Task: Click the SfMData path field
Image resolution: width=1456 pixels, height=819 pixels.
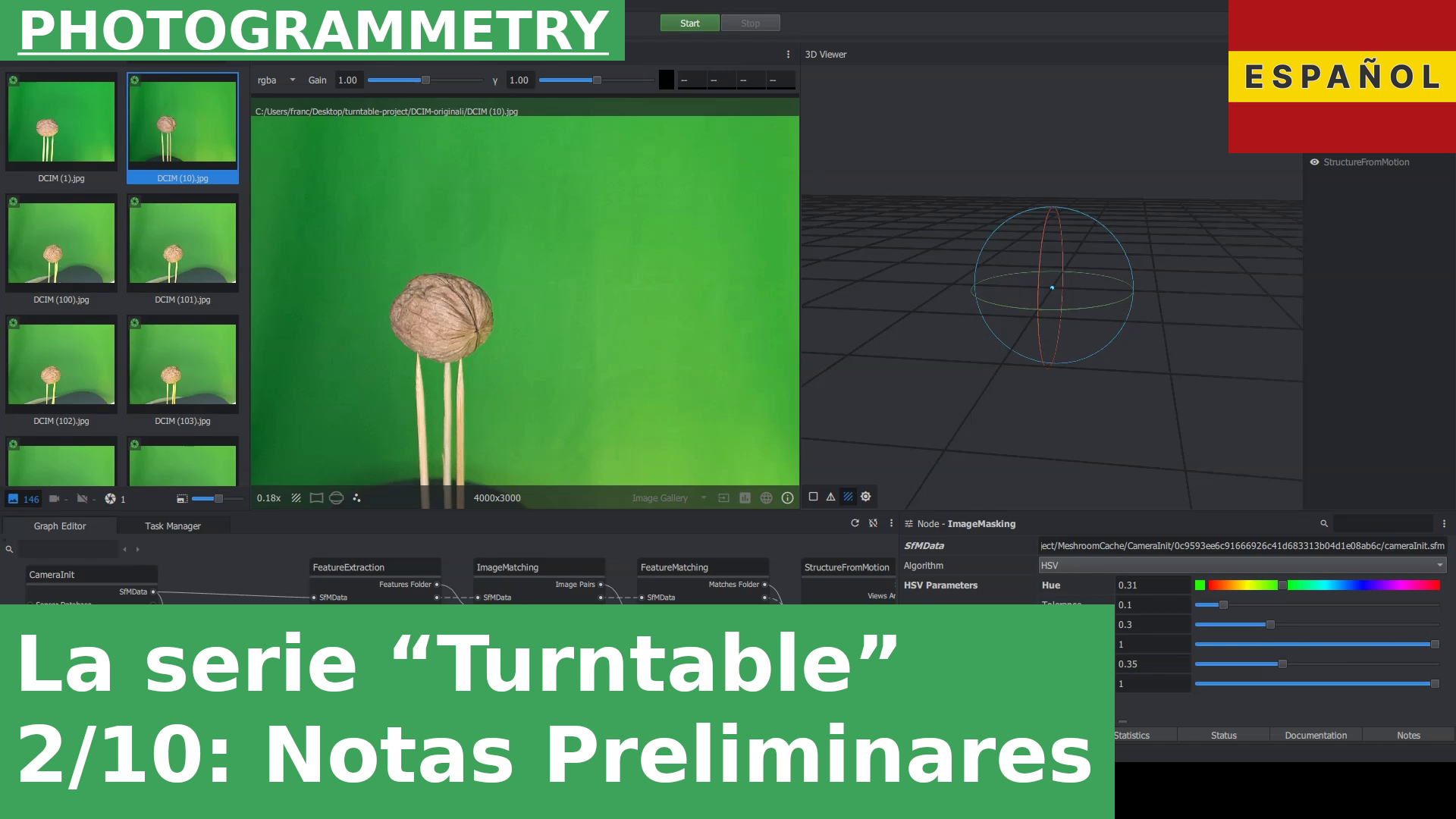Action: 1242,546
